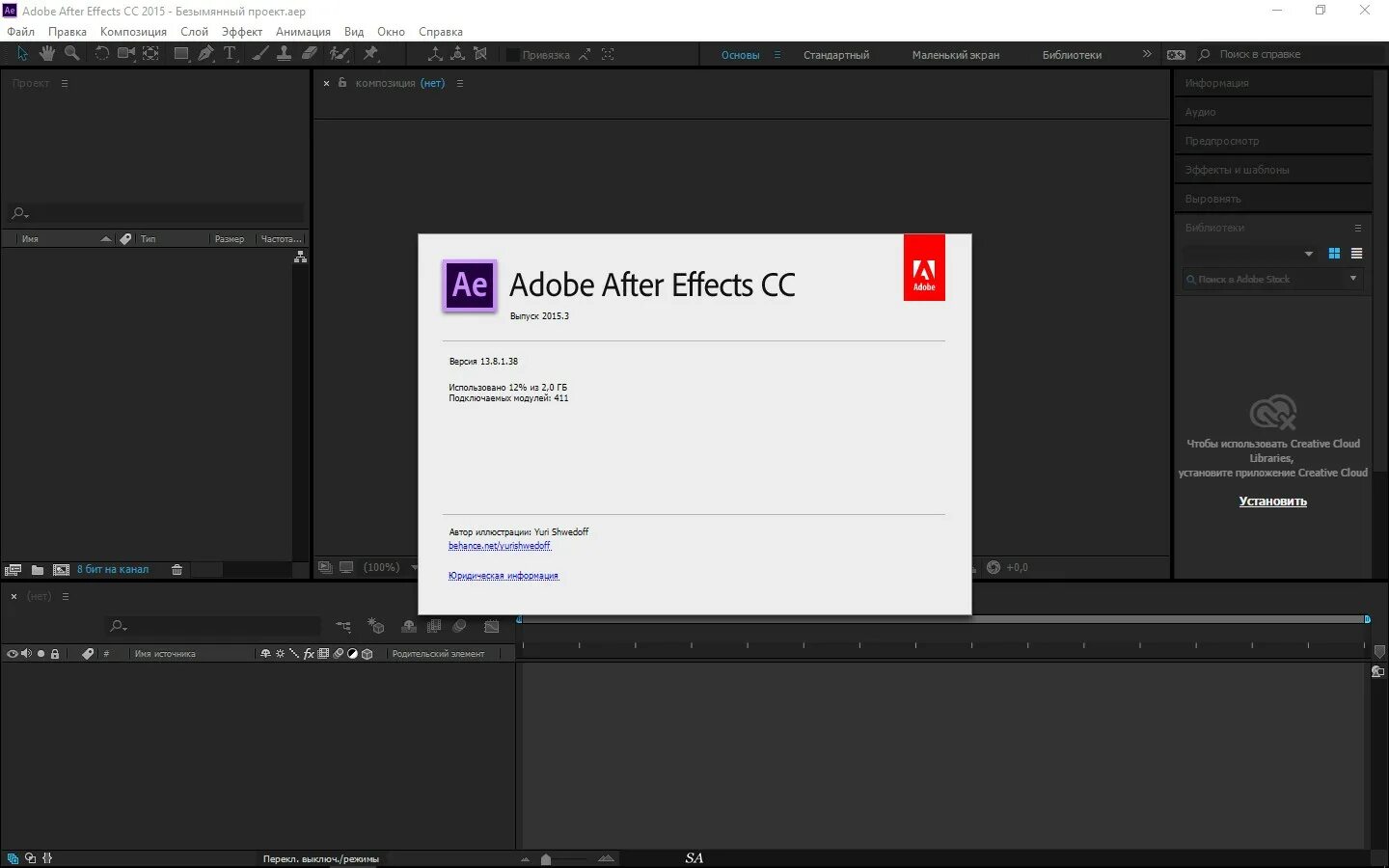Click the trash delete icon in Project panel
Viewport: 1389px width, 868px height.
coord(177,570)
